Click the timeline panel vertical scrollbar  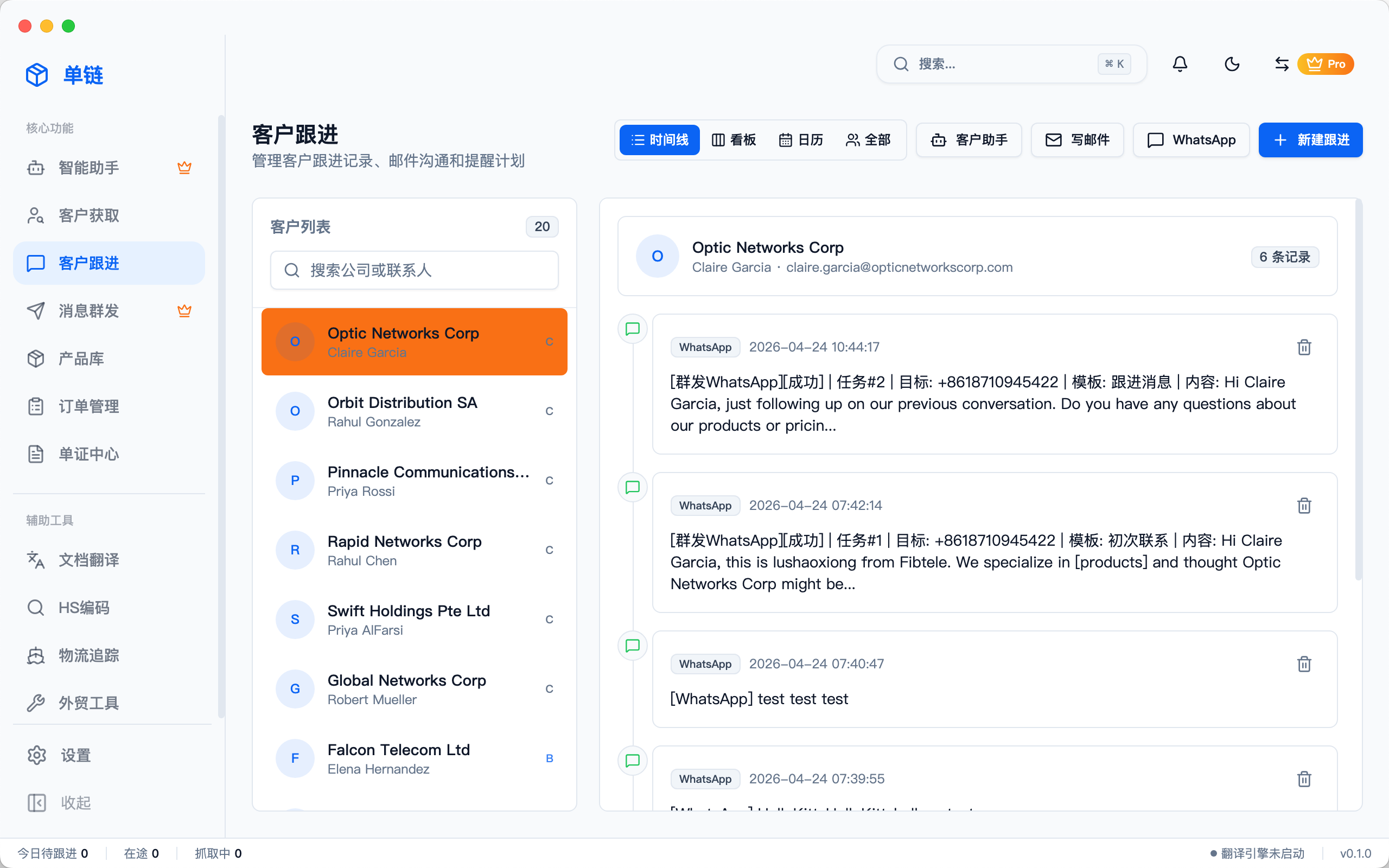(x=1358, y=391)
